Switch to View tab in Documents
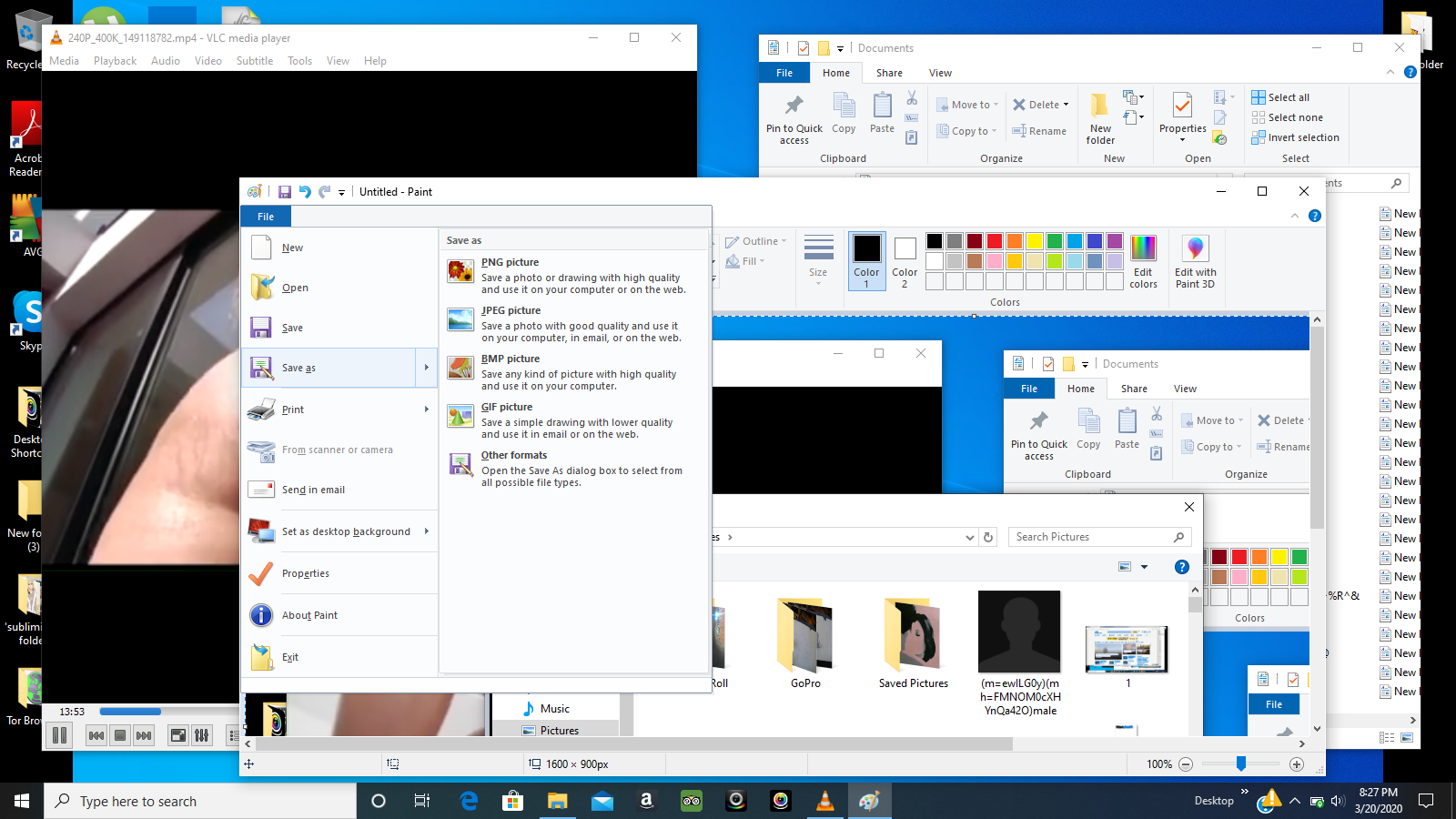Image resolution: width=1456 pixels, height=819 pixels. (940, 73)
